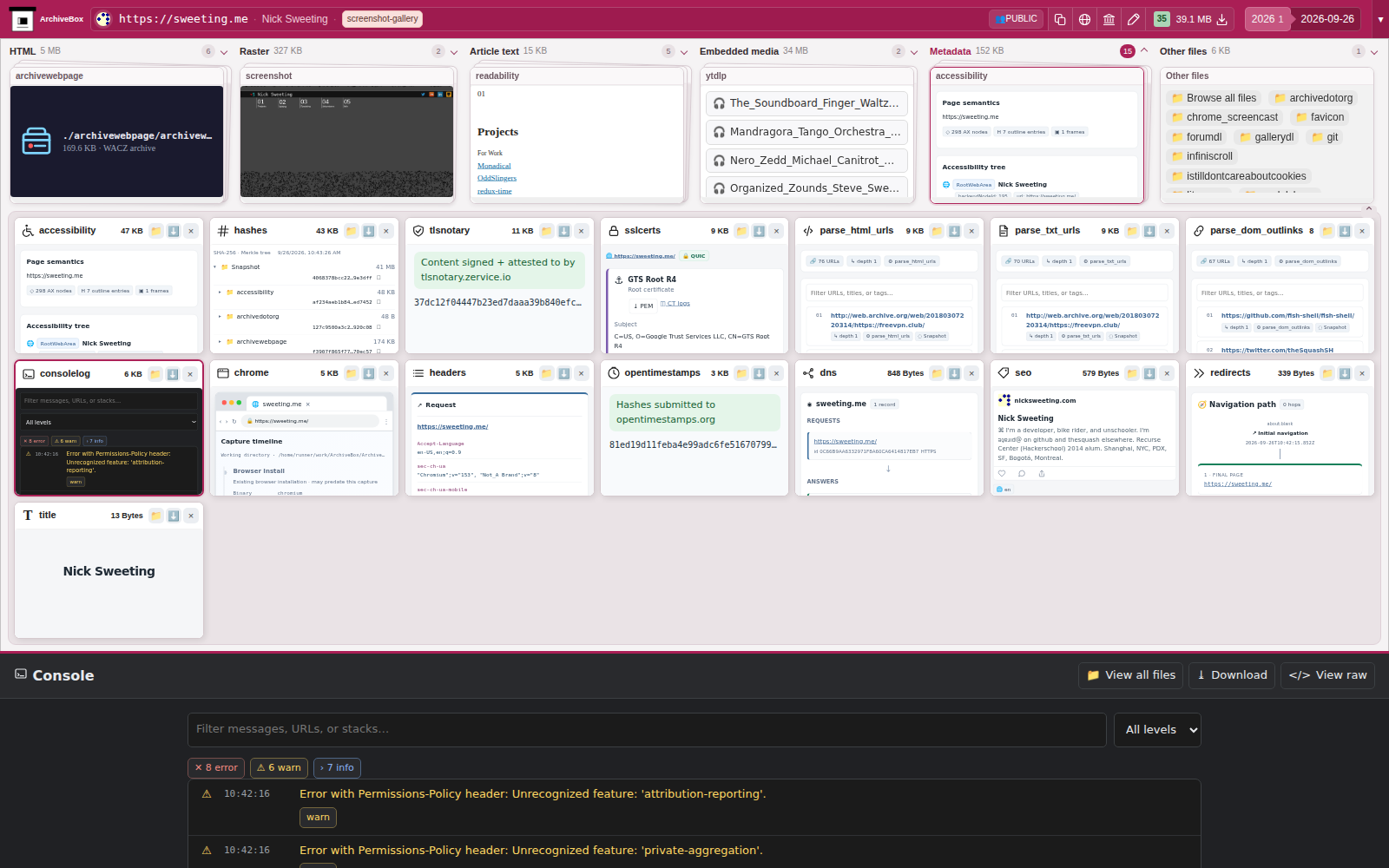
Task: Click https://sweeting.me URL in header
Action: coord(183,19)
